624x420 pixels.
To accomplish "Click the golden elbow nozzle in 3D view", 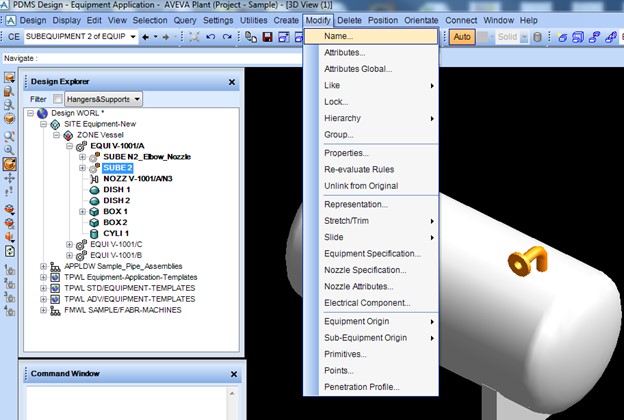I will coord(524,262).
